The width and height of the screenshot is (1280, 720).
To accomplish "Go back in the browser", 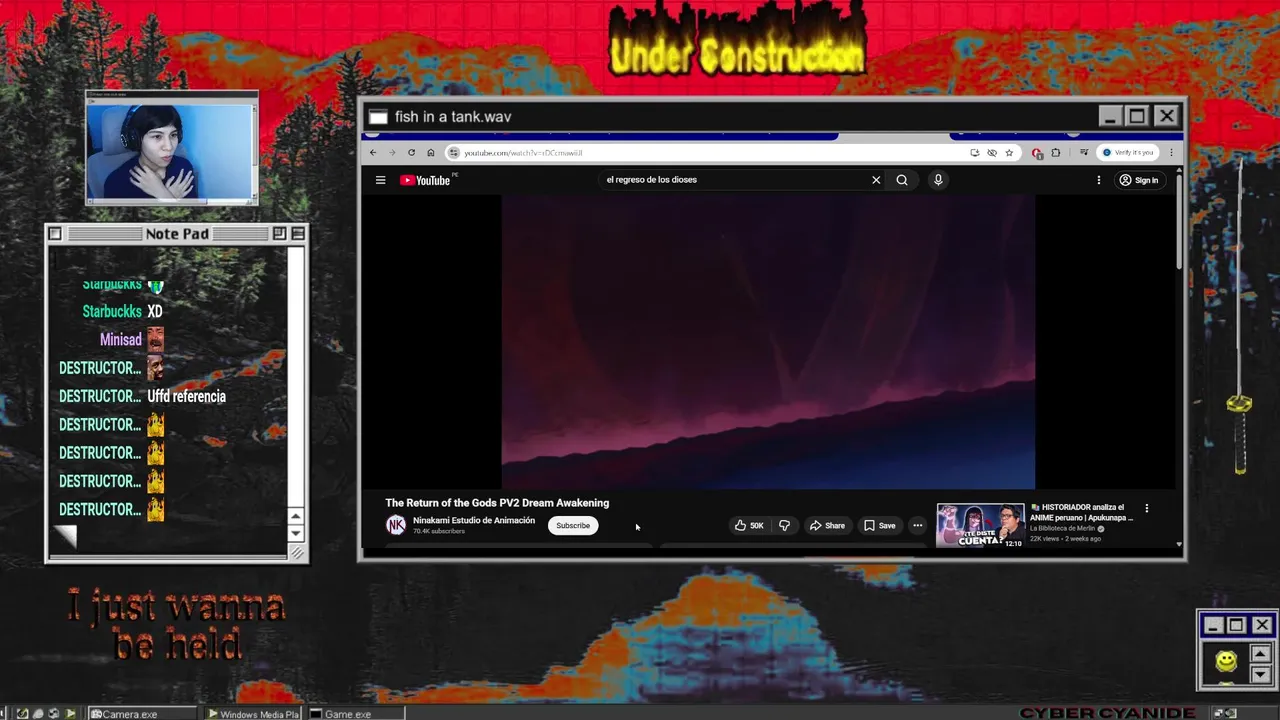I will point(373,153).
